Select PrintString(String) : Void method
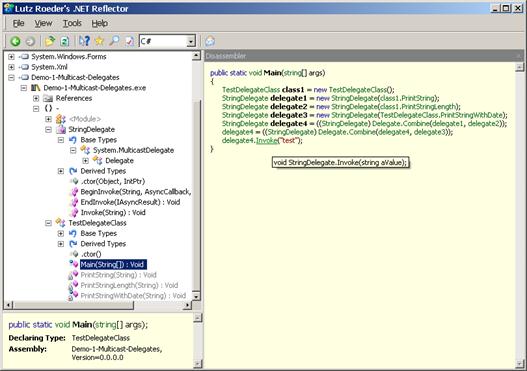The width and height of the screenshot is (527, 371). [118, 275]
